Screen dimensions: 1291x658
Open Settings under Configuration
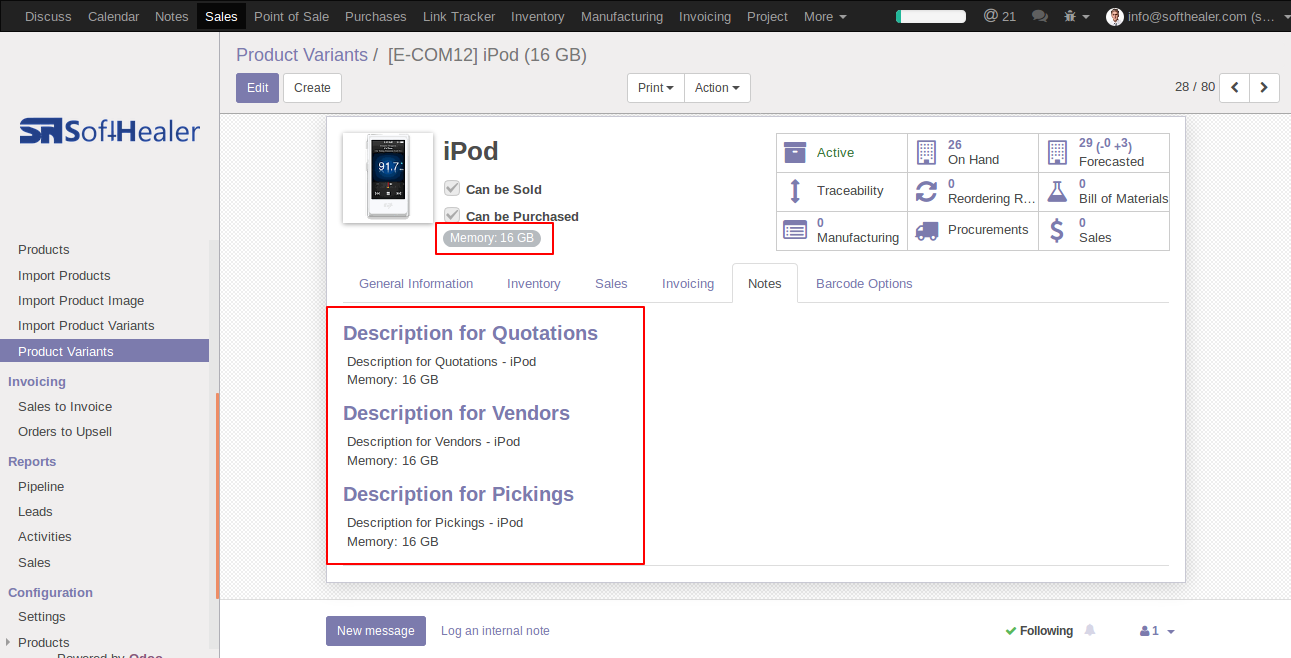(x=42, y=616)
